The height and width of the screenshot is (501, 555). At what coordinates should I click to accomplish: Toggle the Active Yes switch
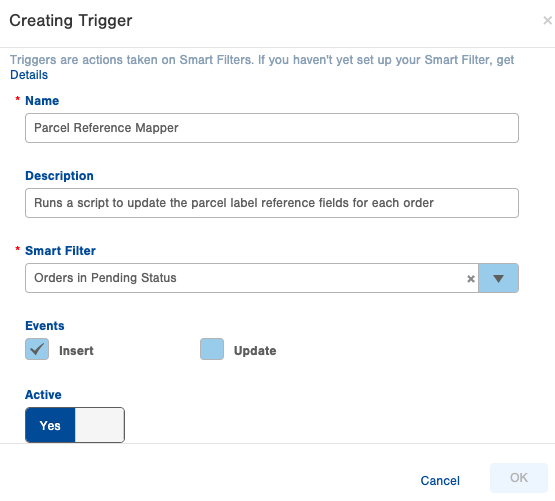(x=50, y=425)
